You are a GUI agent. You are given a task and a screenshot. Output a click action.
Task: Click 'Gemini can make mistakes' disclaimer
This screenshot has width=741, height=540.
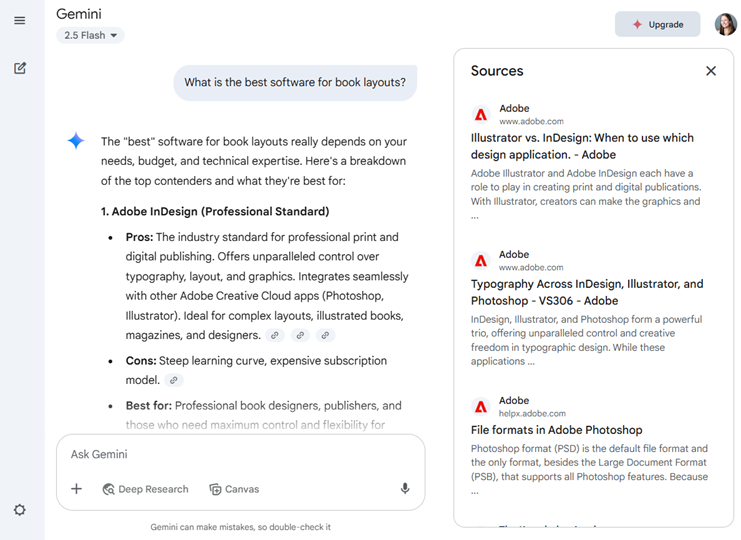pos(241,527)
